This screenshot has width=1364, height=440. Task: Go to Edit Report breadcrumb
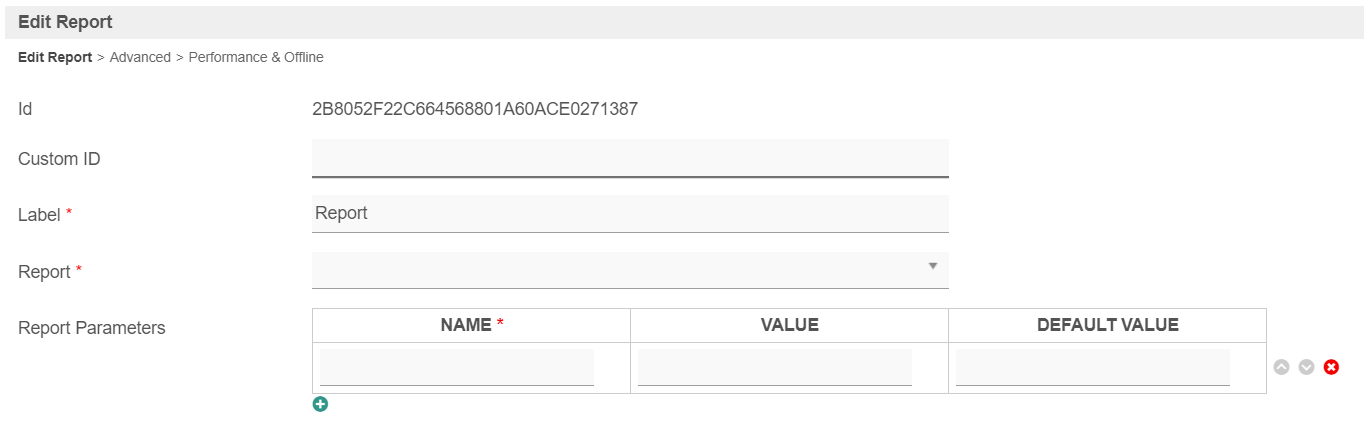pos(55,57)
